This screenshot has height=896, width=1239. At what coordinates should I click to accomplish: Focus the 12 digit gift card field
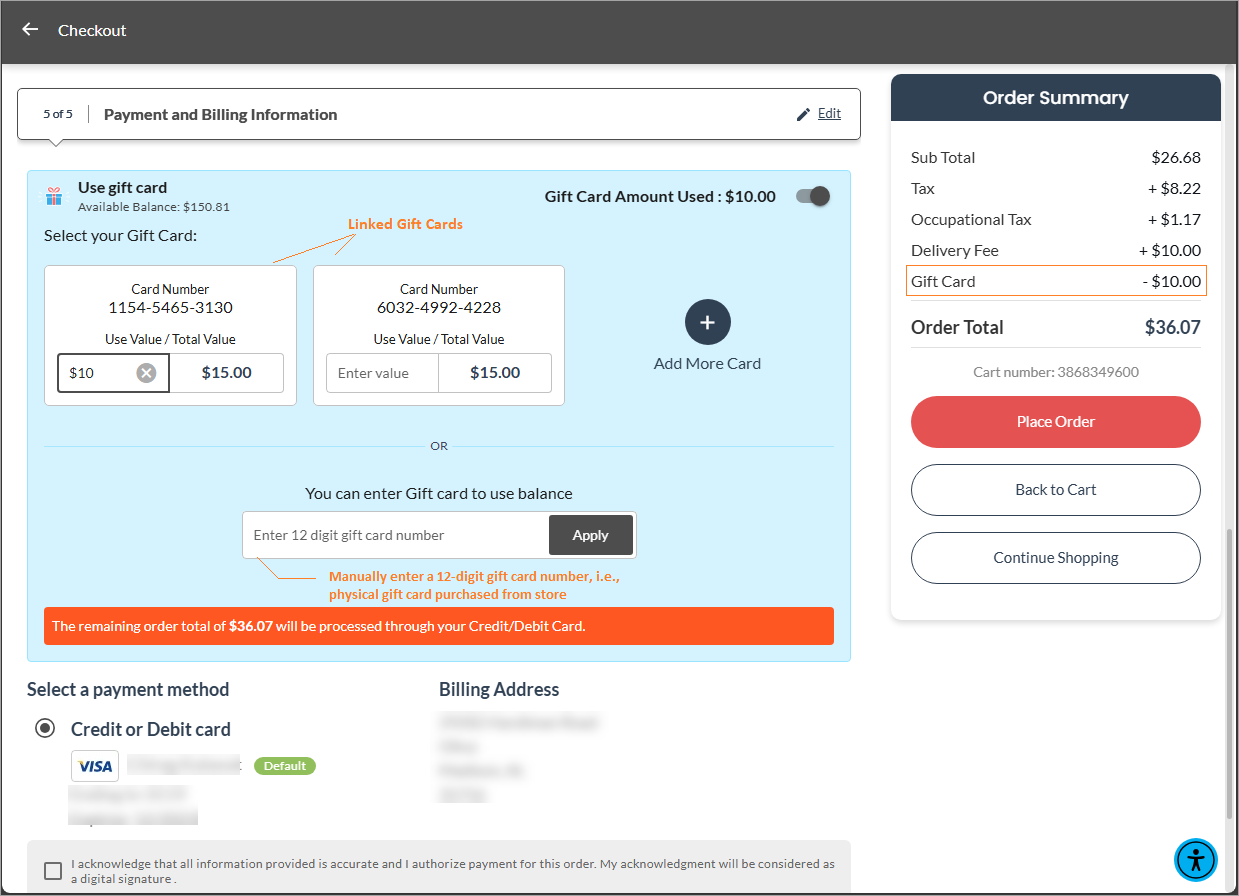click(396, 535)
